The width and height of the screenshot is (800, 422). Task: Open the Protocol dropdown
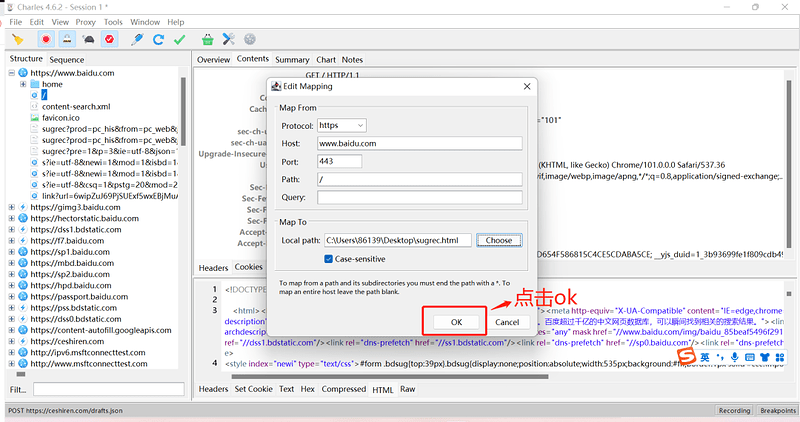coord(341,126)
